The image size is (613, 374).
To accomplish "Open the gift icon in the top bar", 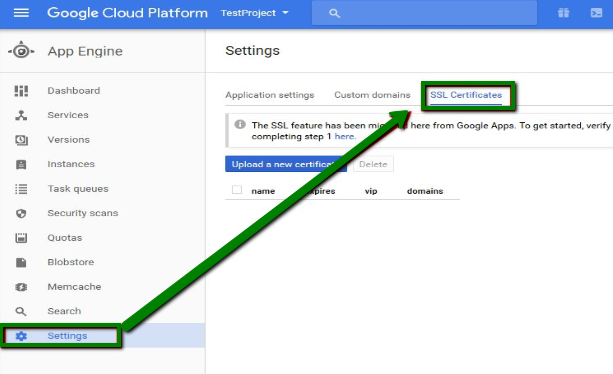I will click(x=563, y=13).
